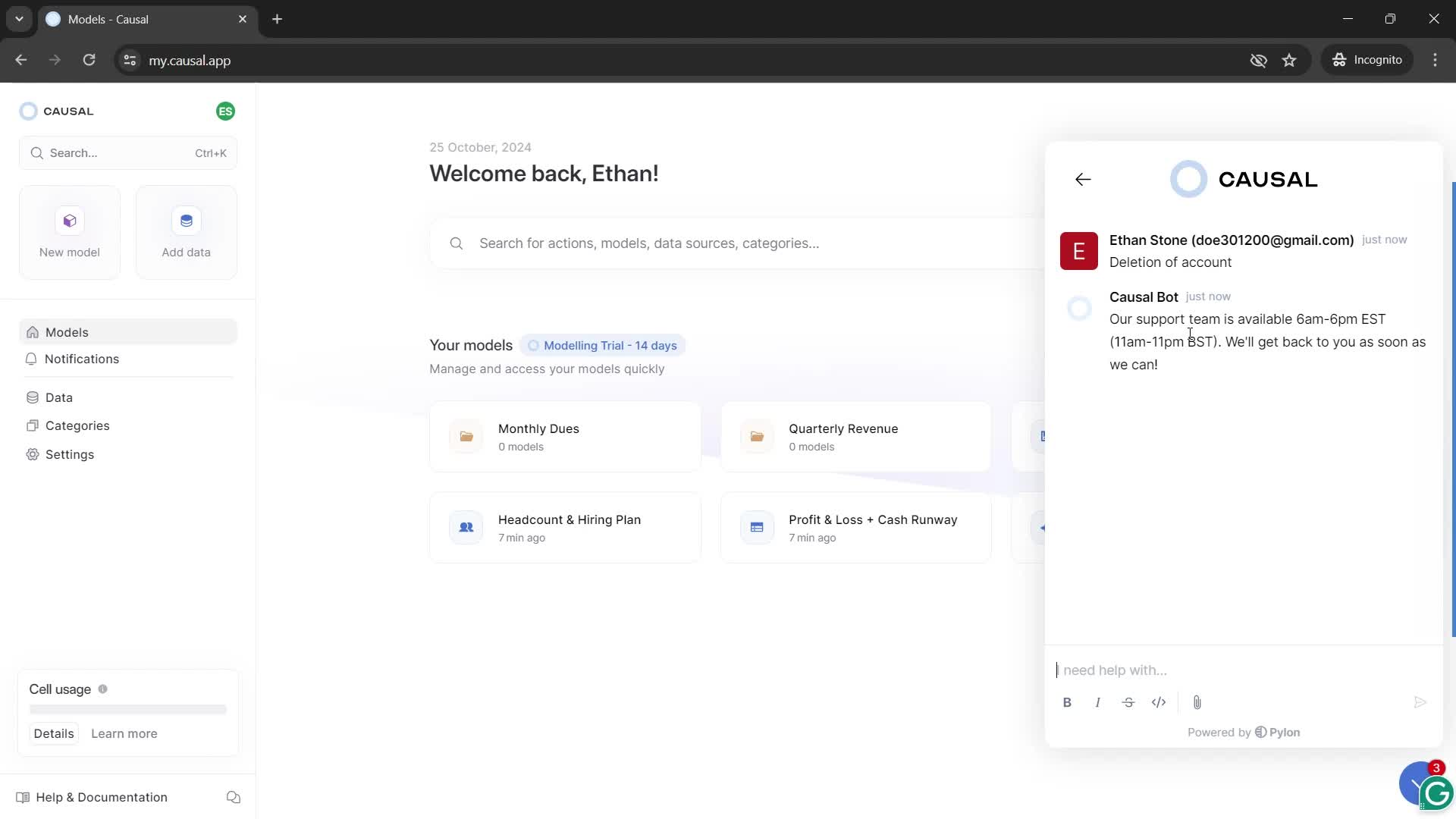Click the Categories sidebar icon
This screenshot has width=1456, height=819.
click(32, 425)
